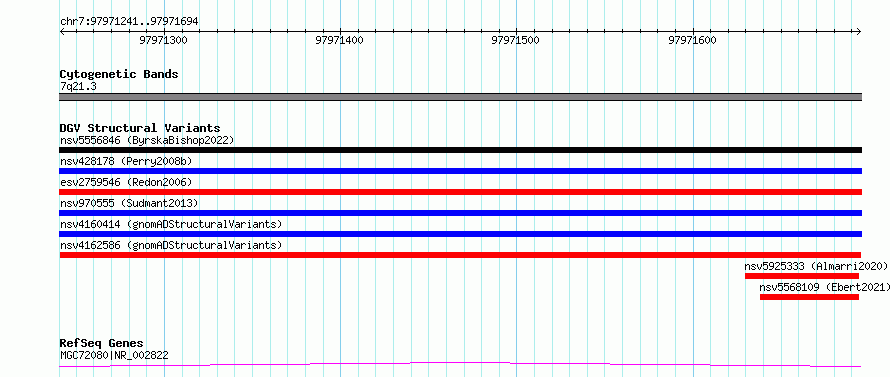The height and width of the screenshot is (377, 890).
Task: Click the 97971500 ruler tick label
Action: coord(516,41)
